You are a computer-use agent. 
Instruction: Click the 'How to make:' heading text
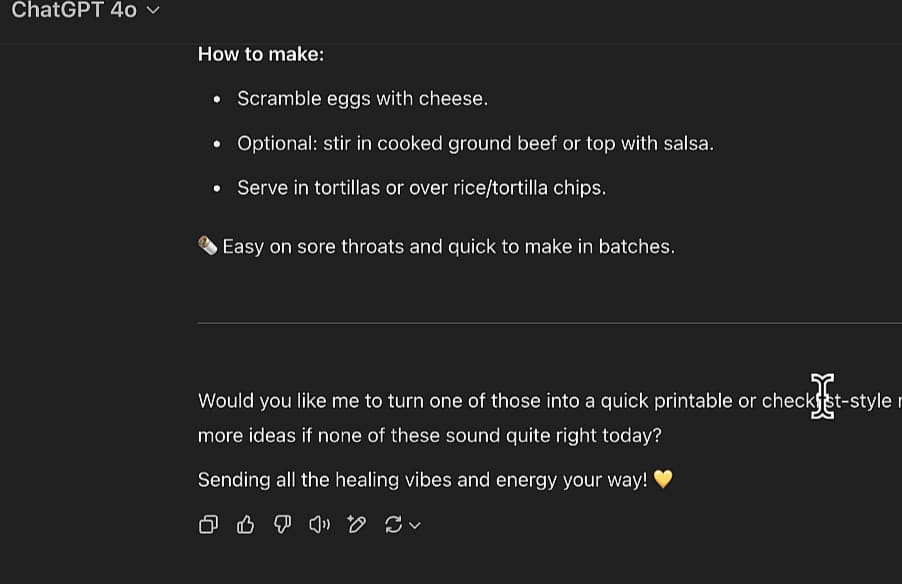pos(260,53)
